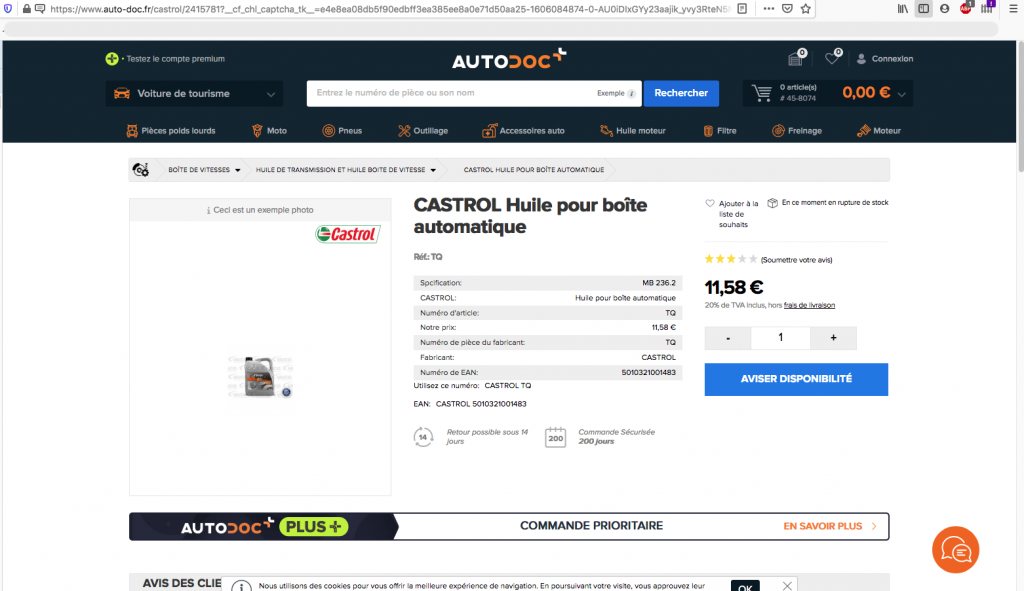The height and width of the screenshot is (591, 1024).
Task: Click the tracking protection shield icon
Action: pyautogui.click(x=8, y=8)
